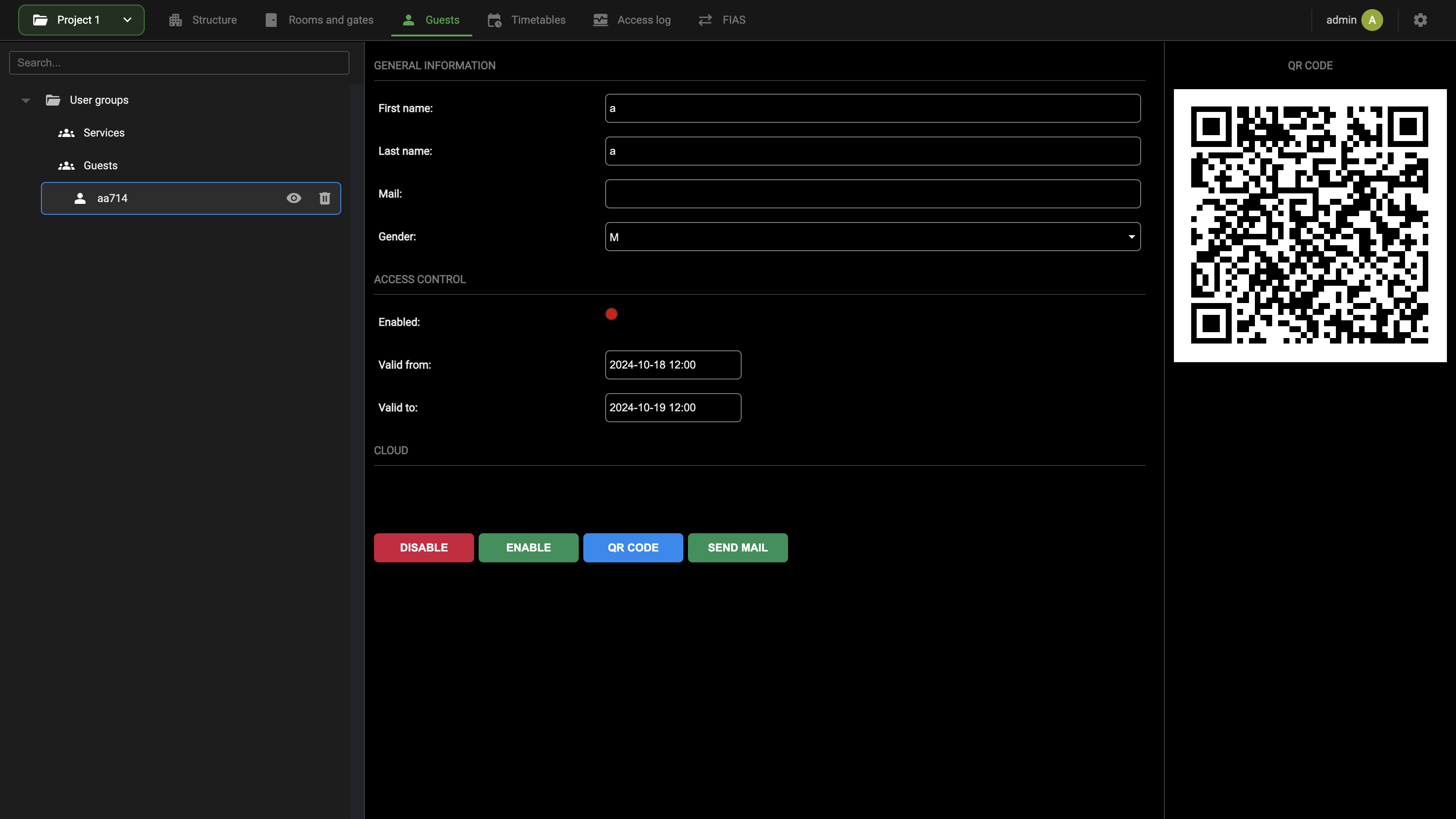Open the FIAS tab
Screen dimensions: 1456x819
coord(722,20)
